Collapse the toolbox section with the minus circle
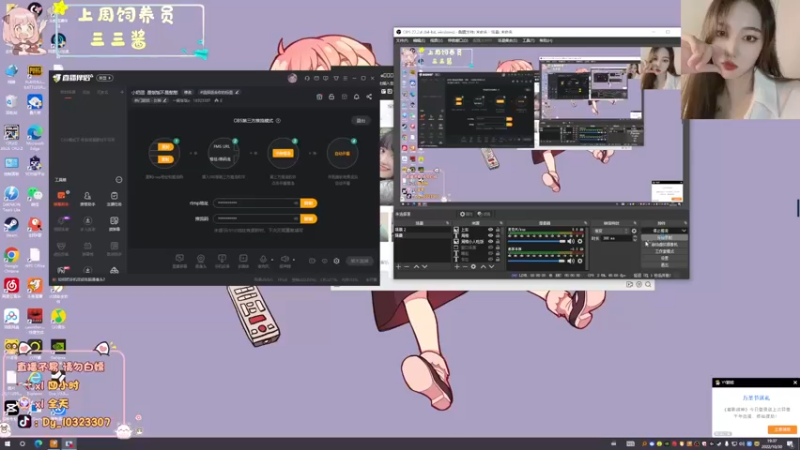The width and height of the screenshot is (800, 450). 119,180
